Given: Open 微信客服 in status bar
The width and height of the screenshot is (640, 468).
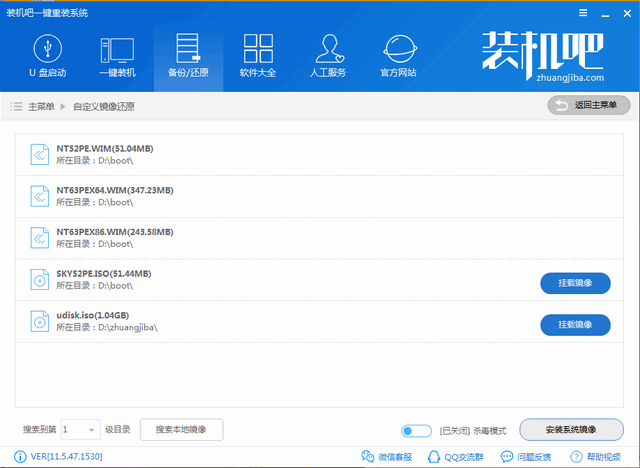Looking at the screenshot, I should [x=384, y=457].
